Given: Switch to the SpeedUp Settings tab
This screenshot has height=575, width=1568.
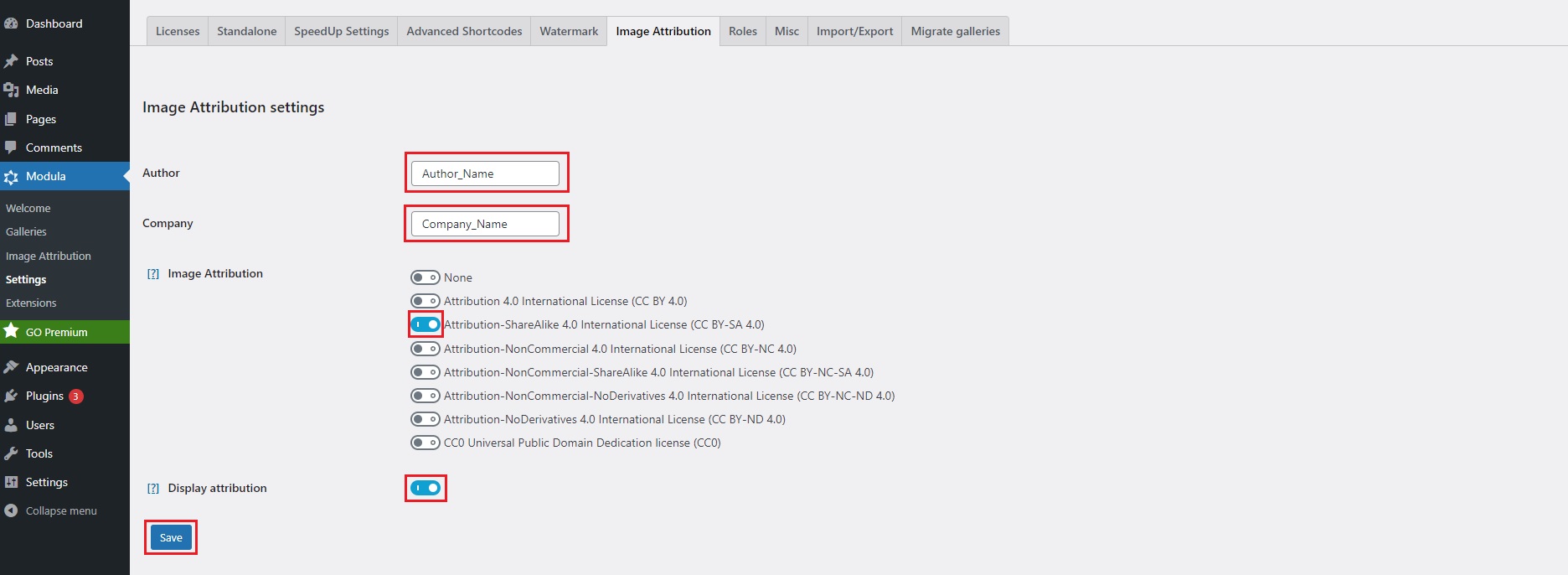Looking at the screenshot, I should [341, 31].
